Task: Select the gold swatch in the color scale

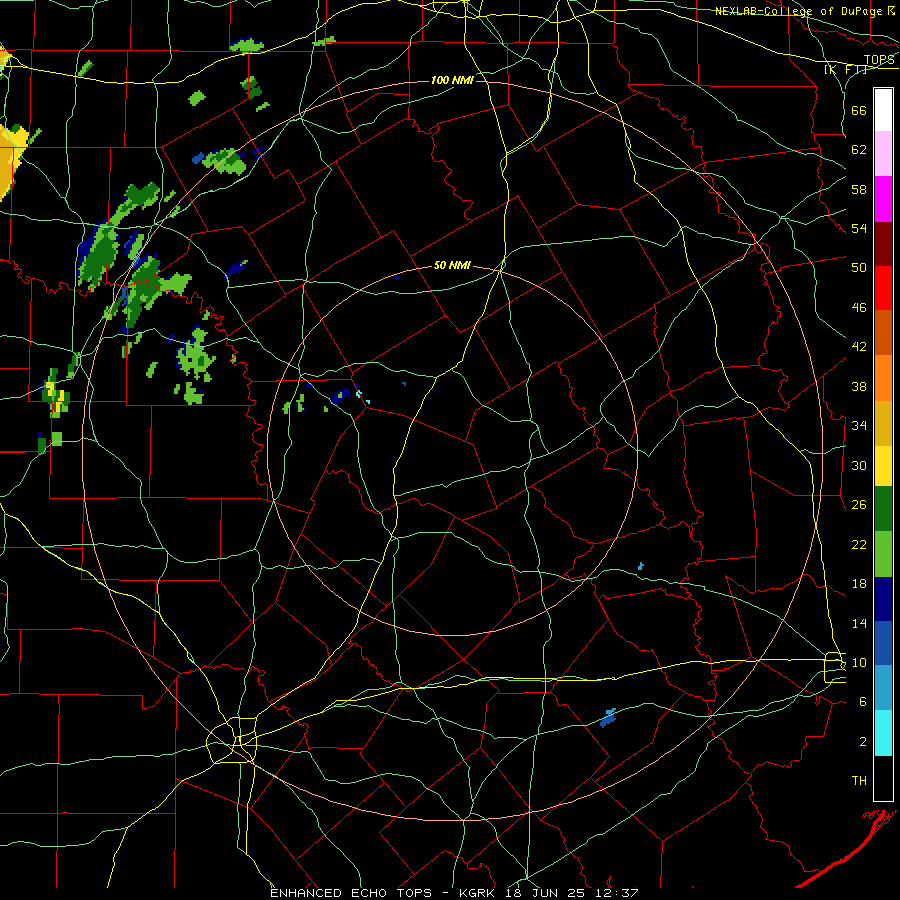Action: [x=883, y=422]
